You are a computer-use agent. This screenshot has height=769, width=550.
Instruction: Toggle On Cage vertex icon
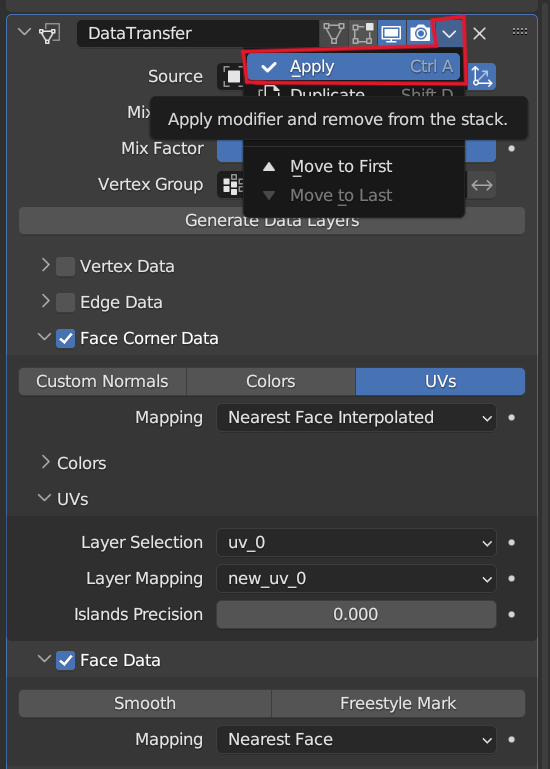[334, 33]
